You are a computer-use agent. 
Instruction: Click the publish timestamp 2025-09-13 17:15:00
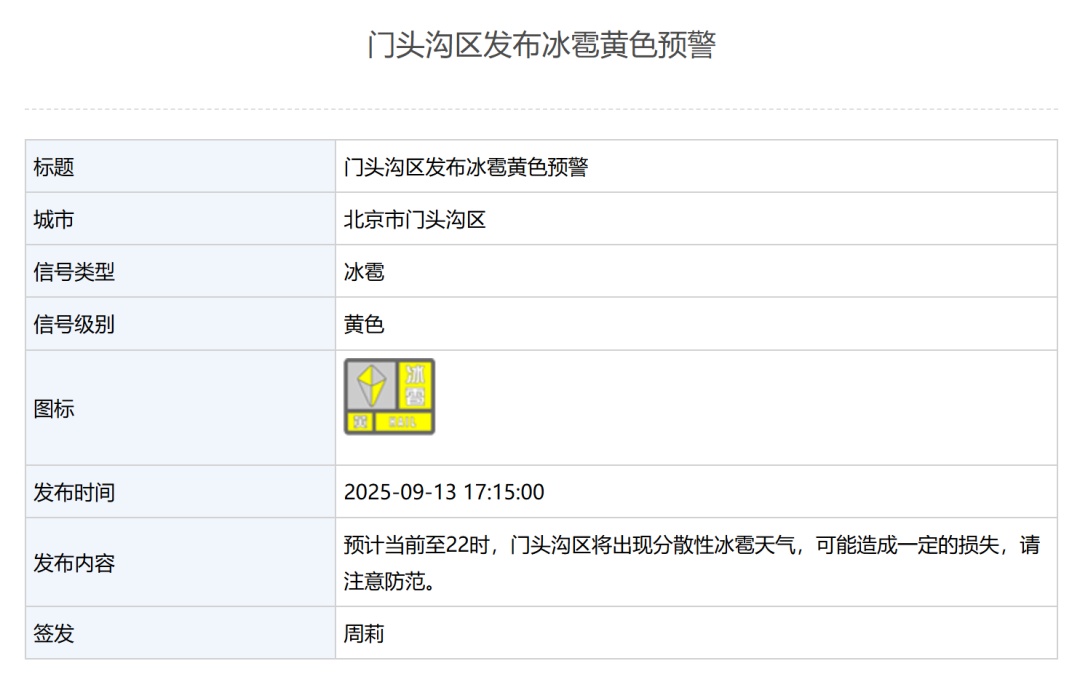pyautogui.click(x=444, y=492)
